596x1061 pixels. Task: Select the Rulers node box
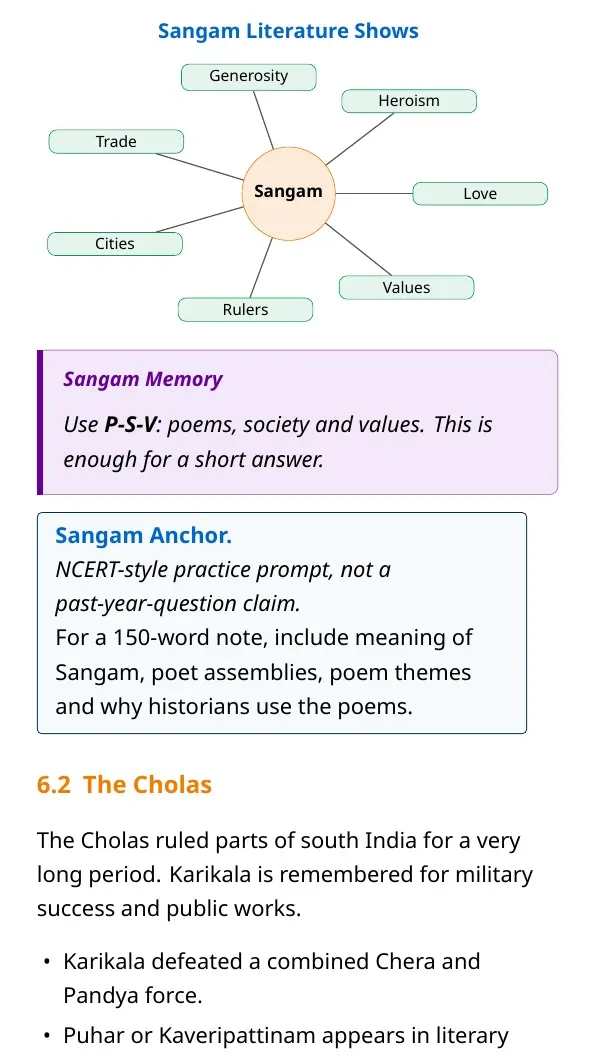(245, 310)
